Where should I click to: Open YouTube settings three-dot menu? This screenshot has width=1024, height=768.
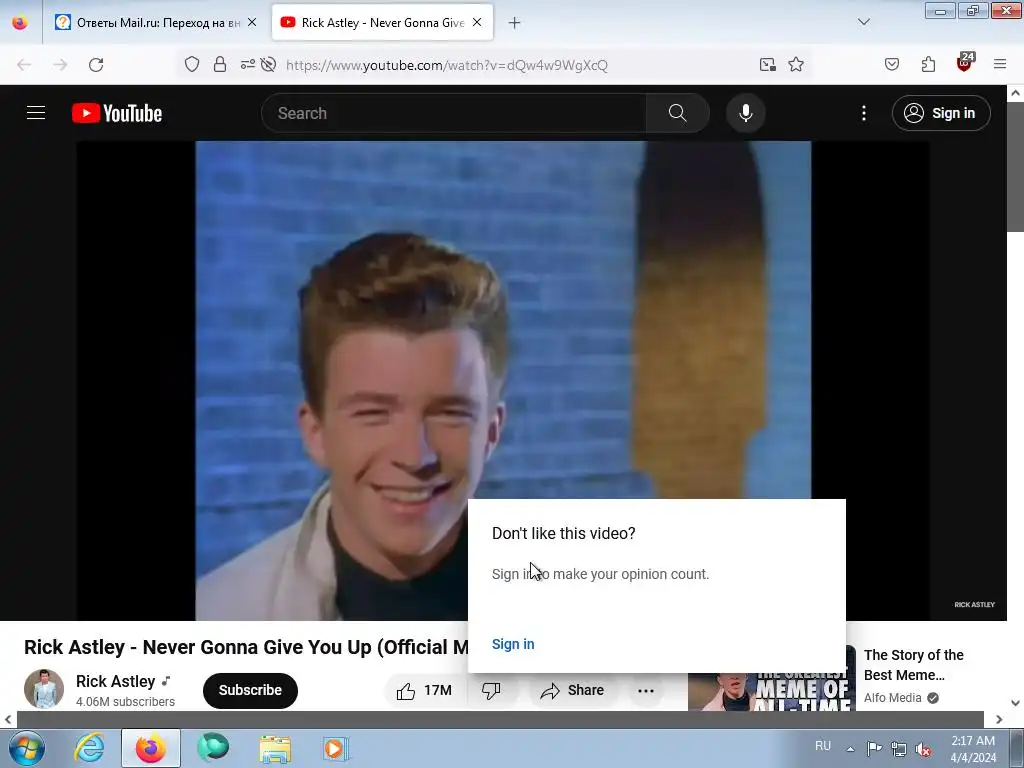click(x=863, y=113)
